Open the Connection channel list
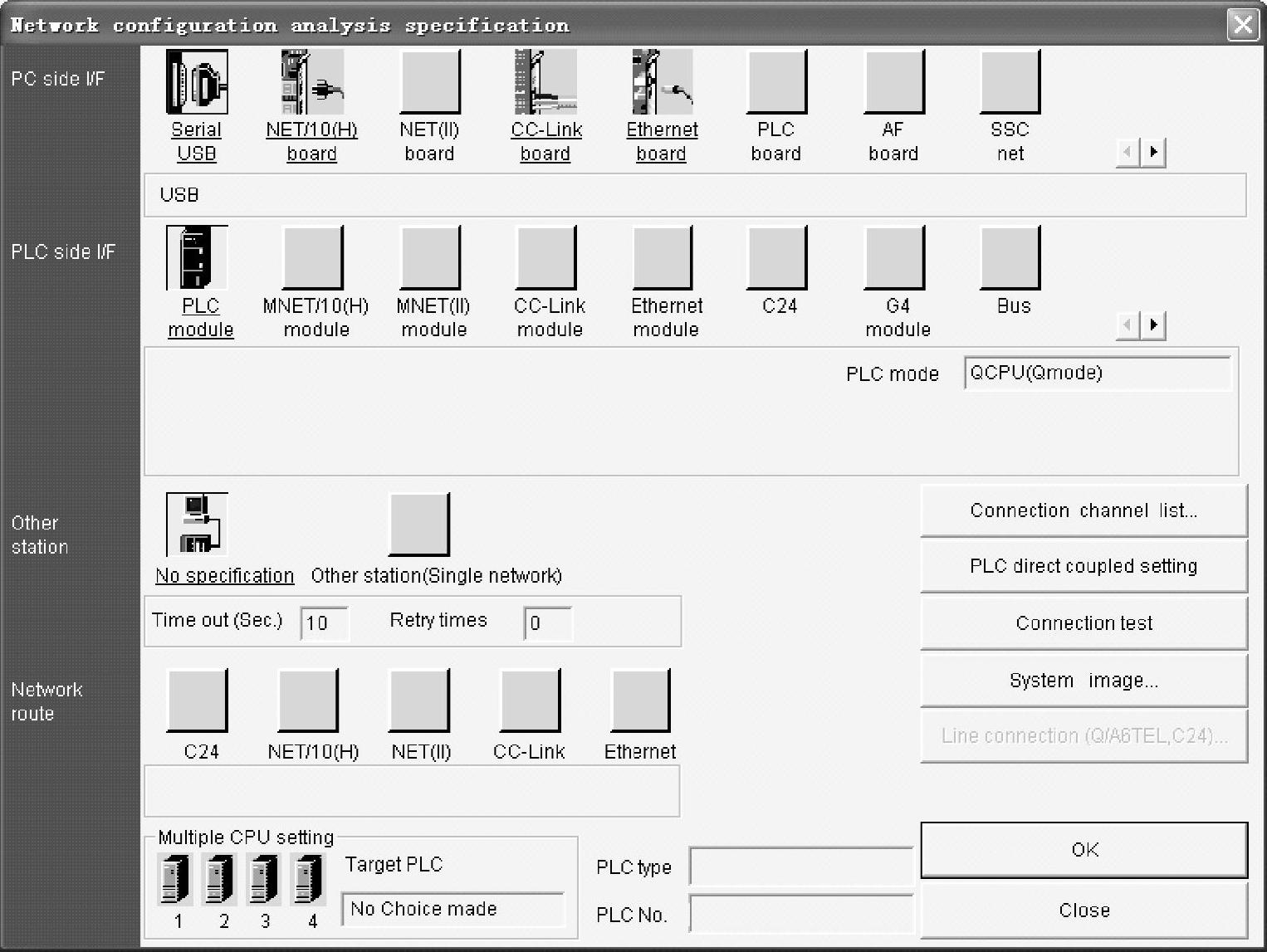The image size is (1267, 952). coord(1084,510)
